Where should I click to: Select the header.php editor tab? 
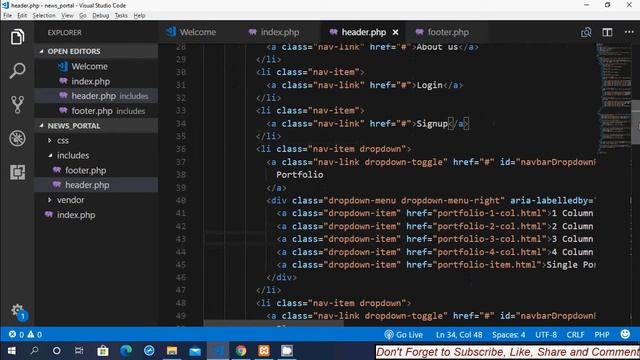point(364,32)
